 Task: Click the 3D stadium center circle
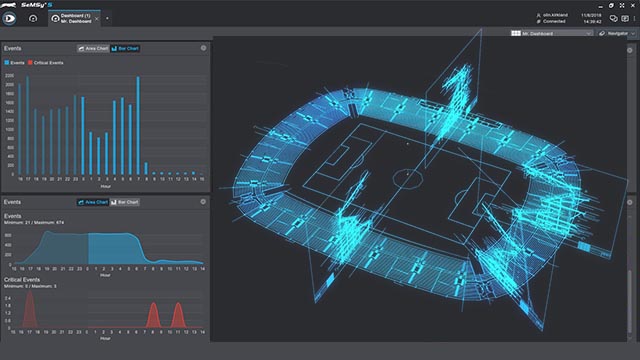407,179
